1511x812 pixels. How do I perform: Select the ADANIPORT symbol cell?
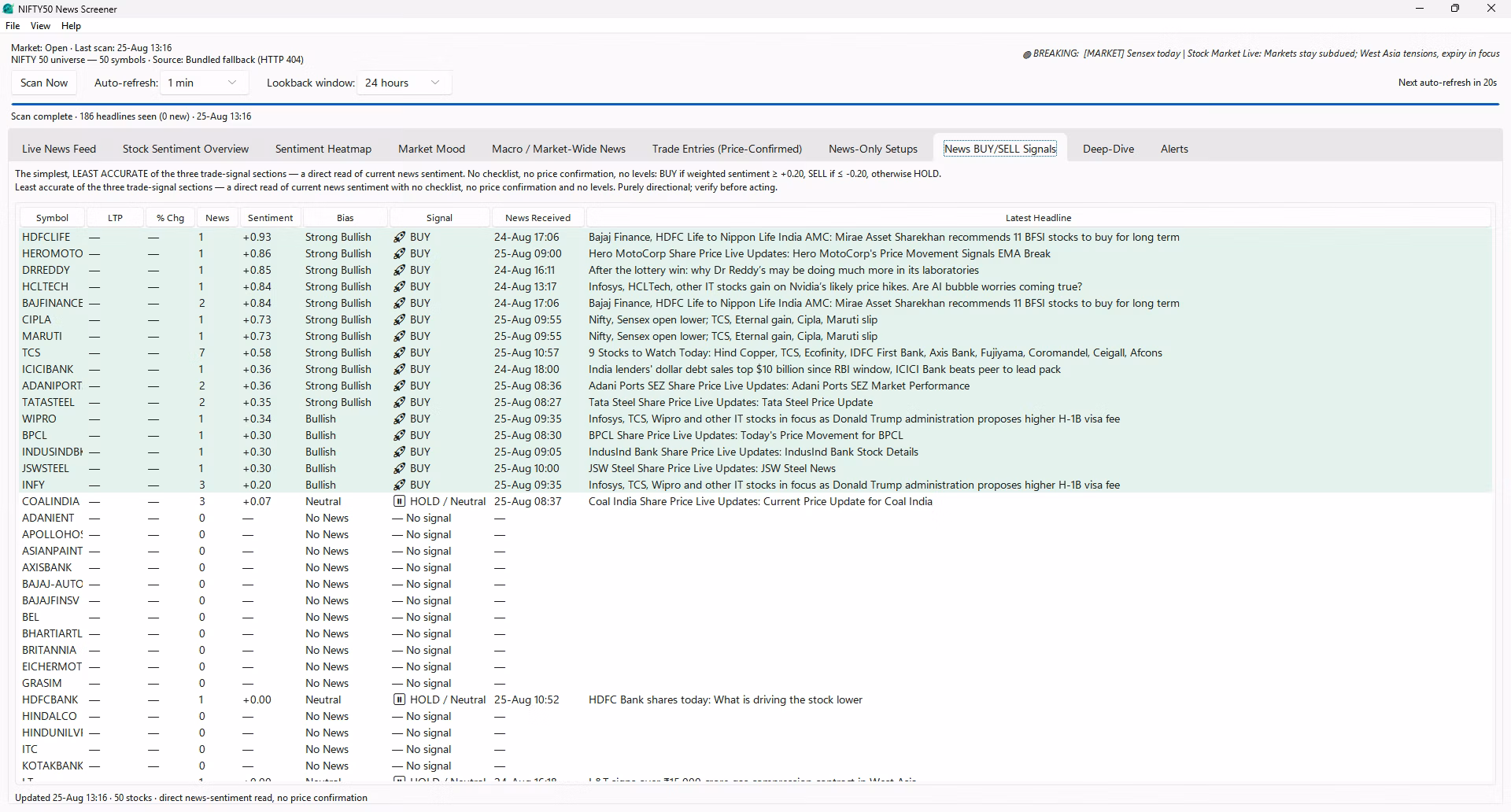tap(52, 386)
